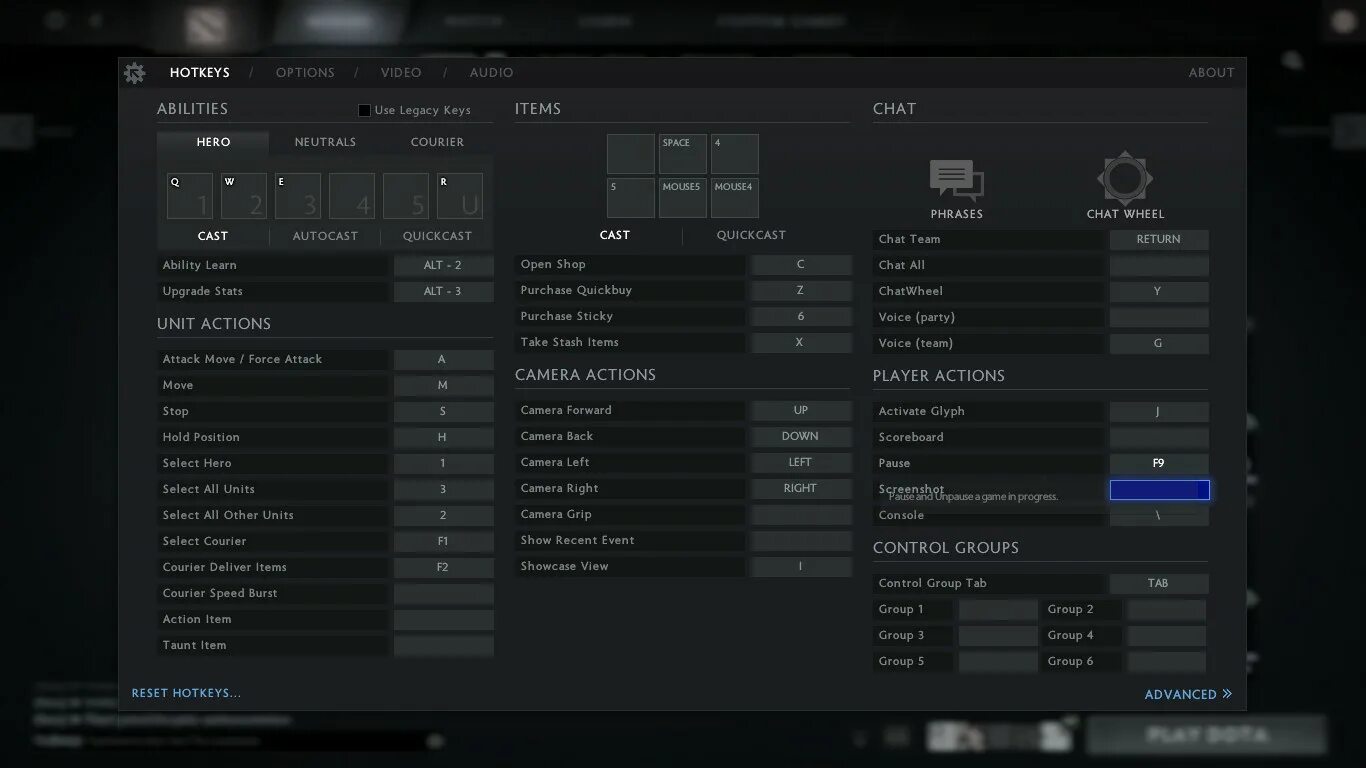Rebind Ability Learn ALT - 2 key

(x=443, y=265)
